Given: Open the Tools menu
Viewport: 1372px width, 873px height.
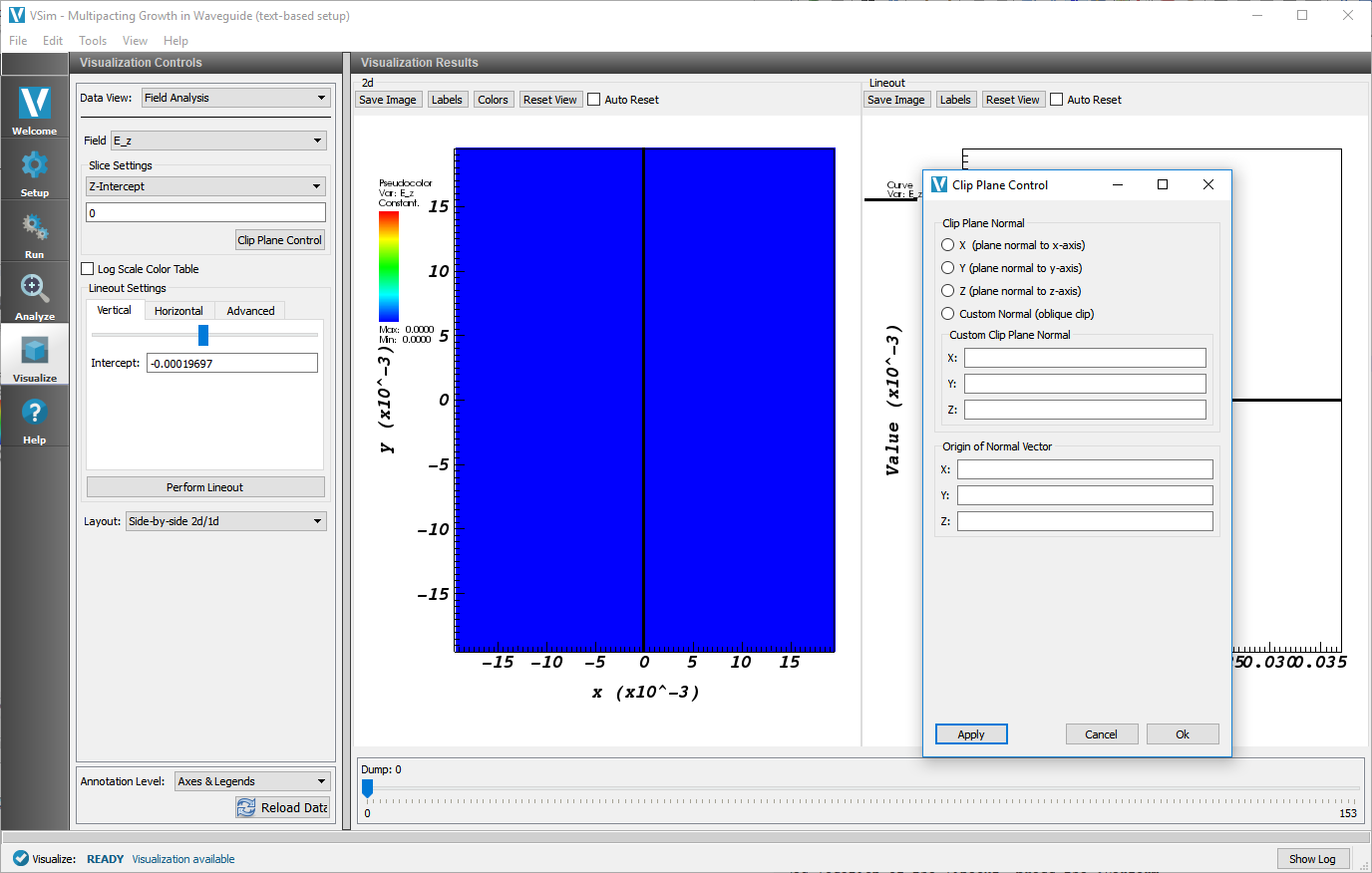Looking at the screenshot, I should coord(93,41).
